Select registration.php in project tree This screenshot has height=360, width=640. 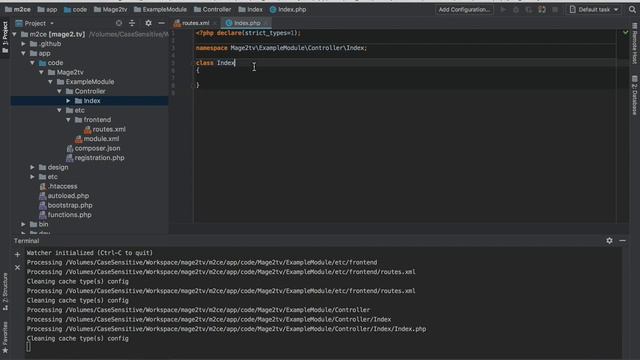click(95, 158)
